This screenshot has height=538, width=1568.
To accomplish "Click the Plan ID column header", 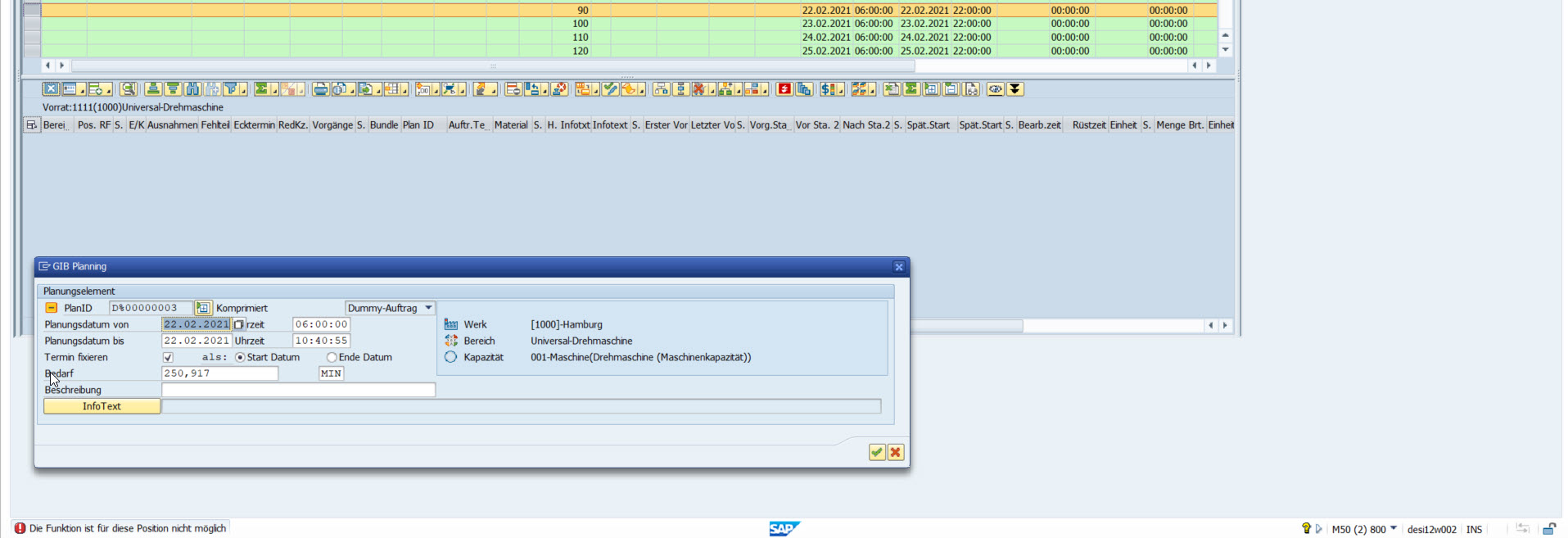I will 418,125.
